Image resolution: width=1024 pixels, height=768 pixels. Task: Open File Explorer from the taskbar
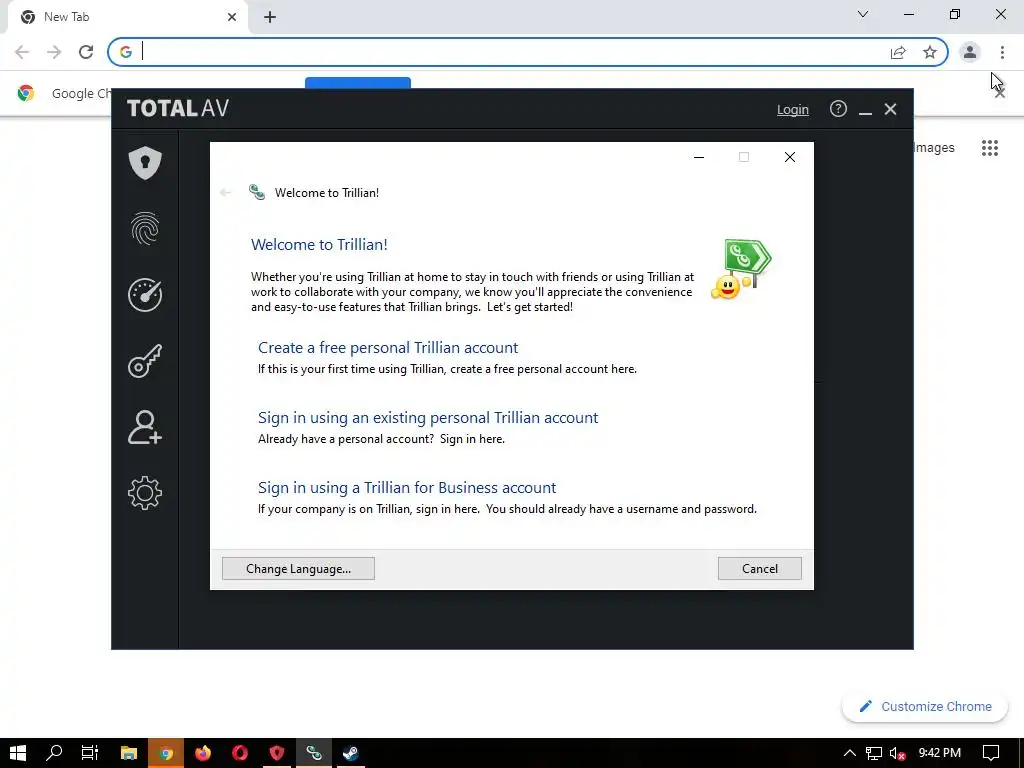pyautogui.click(x=129, y=753)
